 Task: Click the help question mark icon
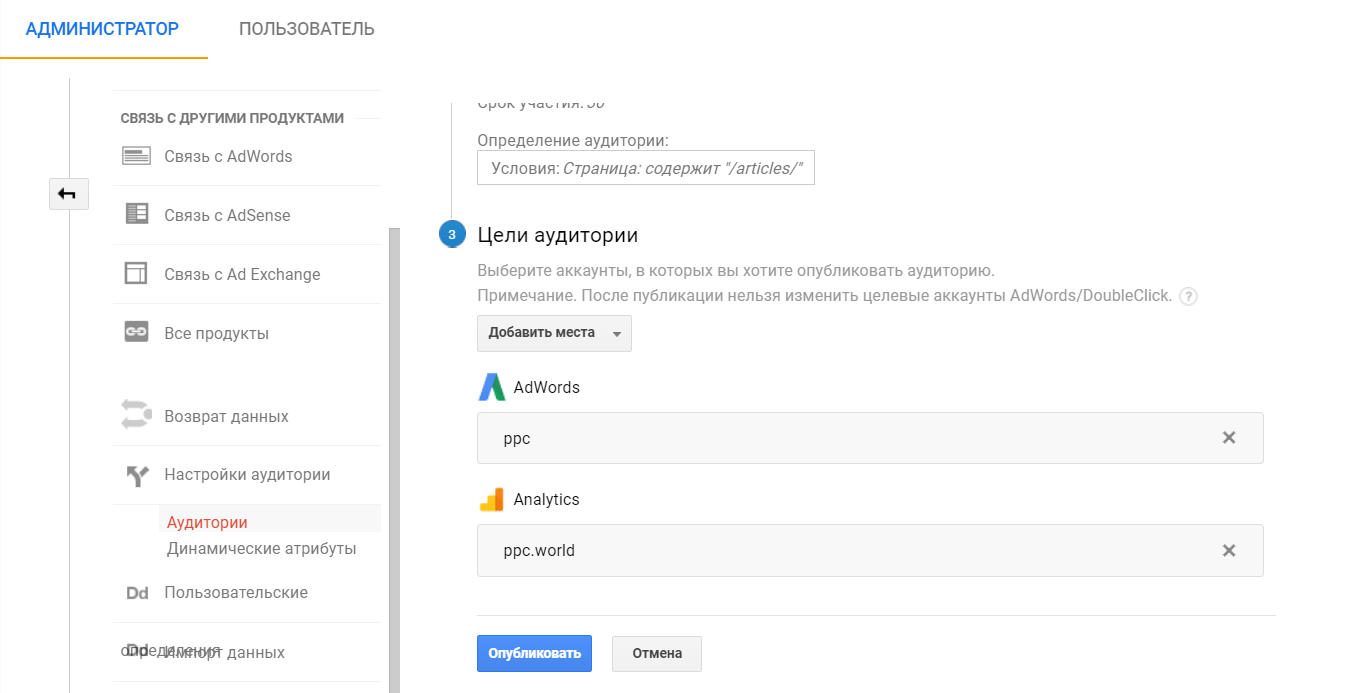click(1189, 296)
